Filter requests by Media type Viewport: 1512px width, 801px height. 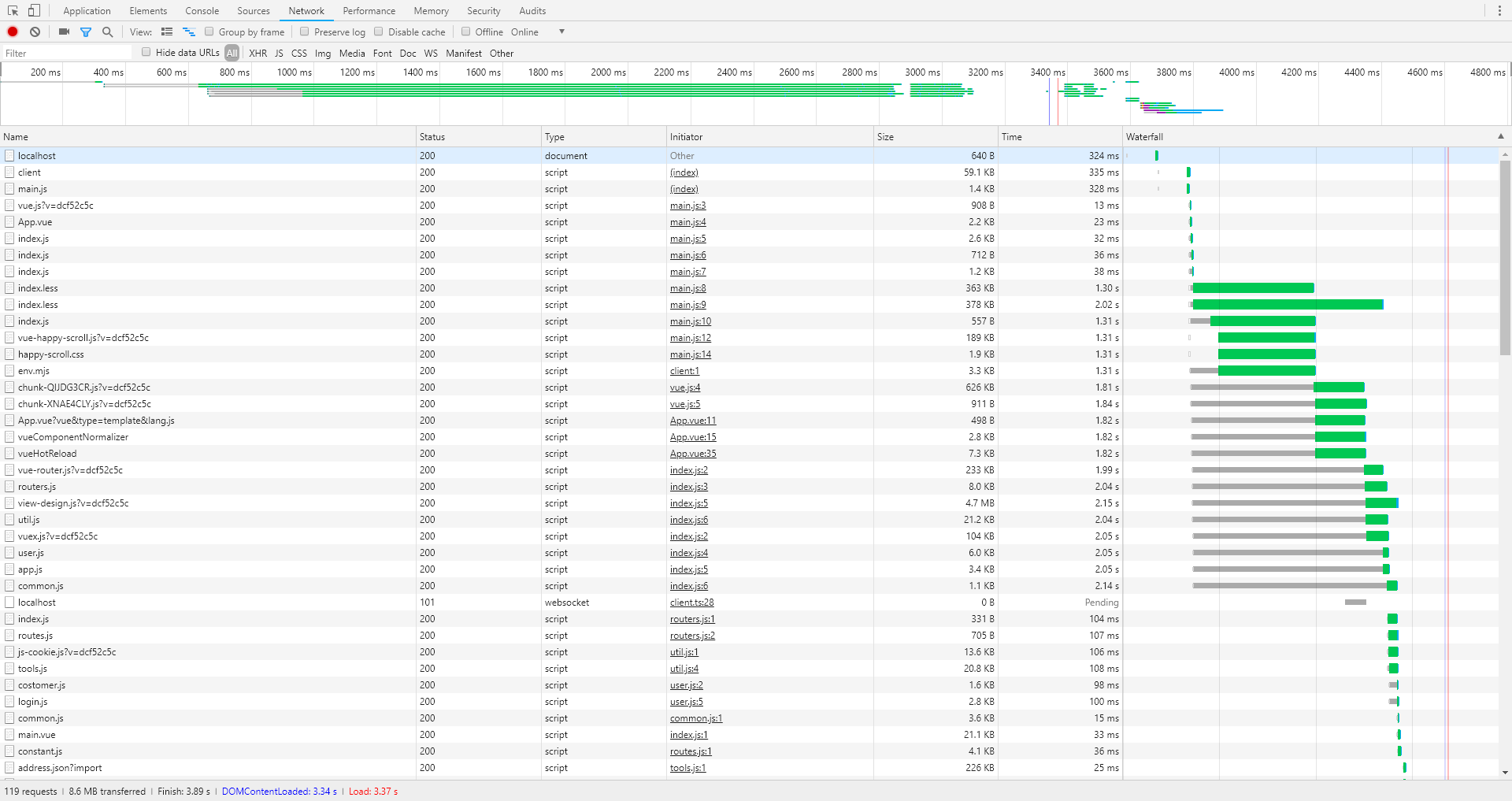[352, 53]
